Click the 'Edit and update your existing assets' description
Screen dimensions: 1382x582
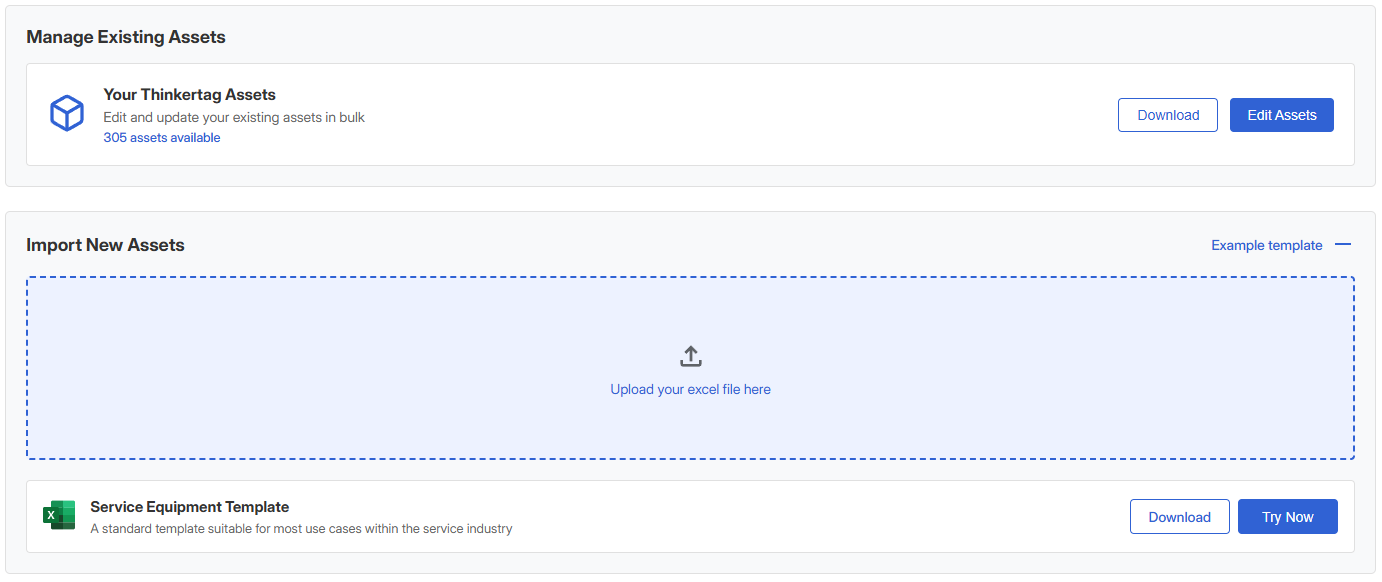234,117
